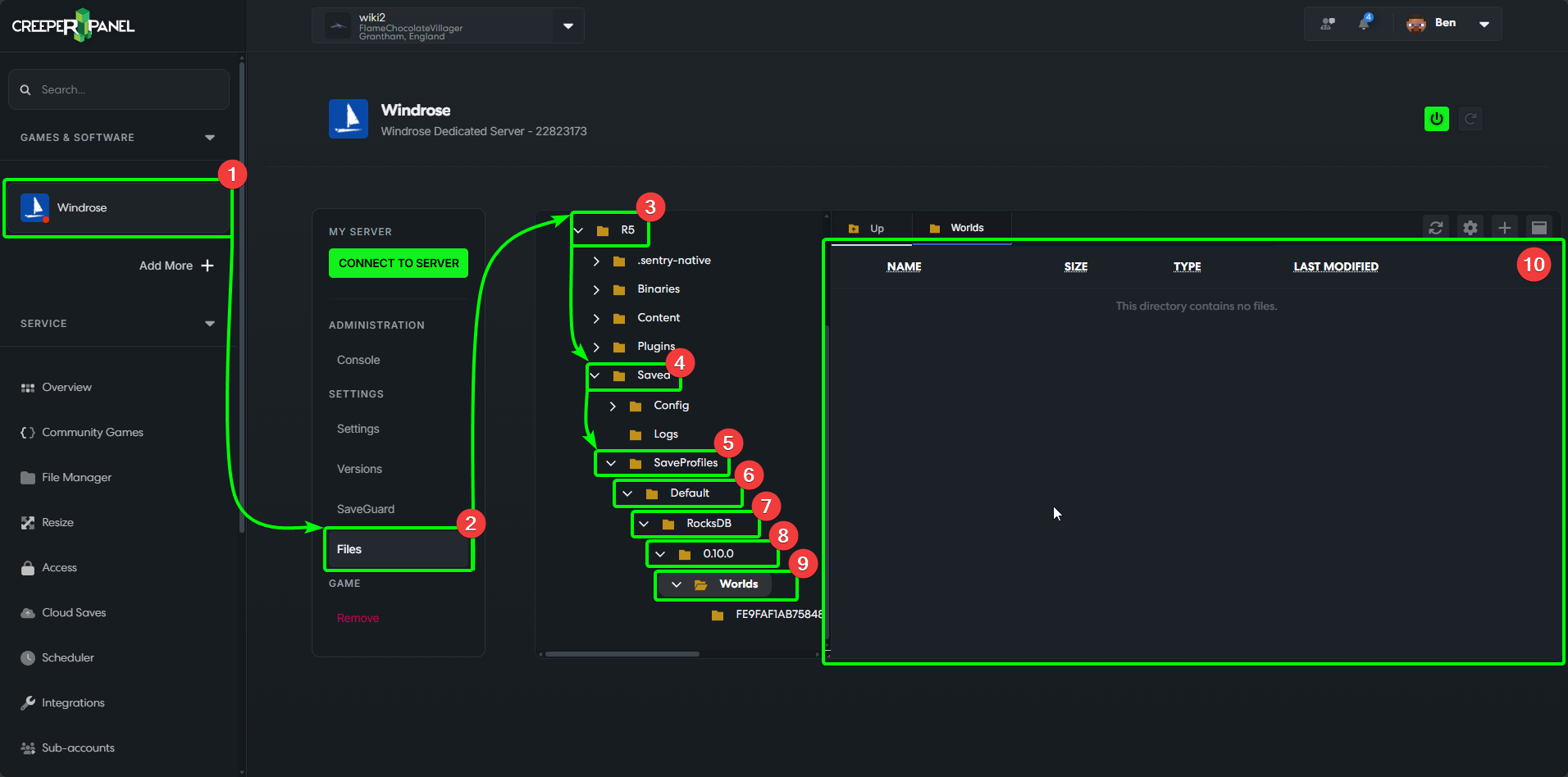Click the plus icon in file toolbar
This screenshot has width=1568, height=777.
pyautogui.click(x=1504, y=228)
